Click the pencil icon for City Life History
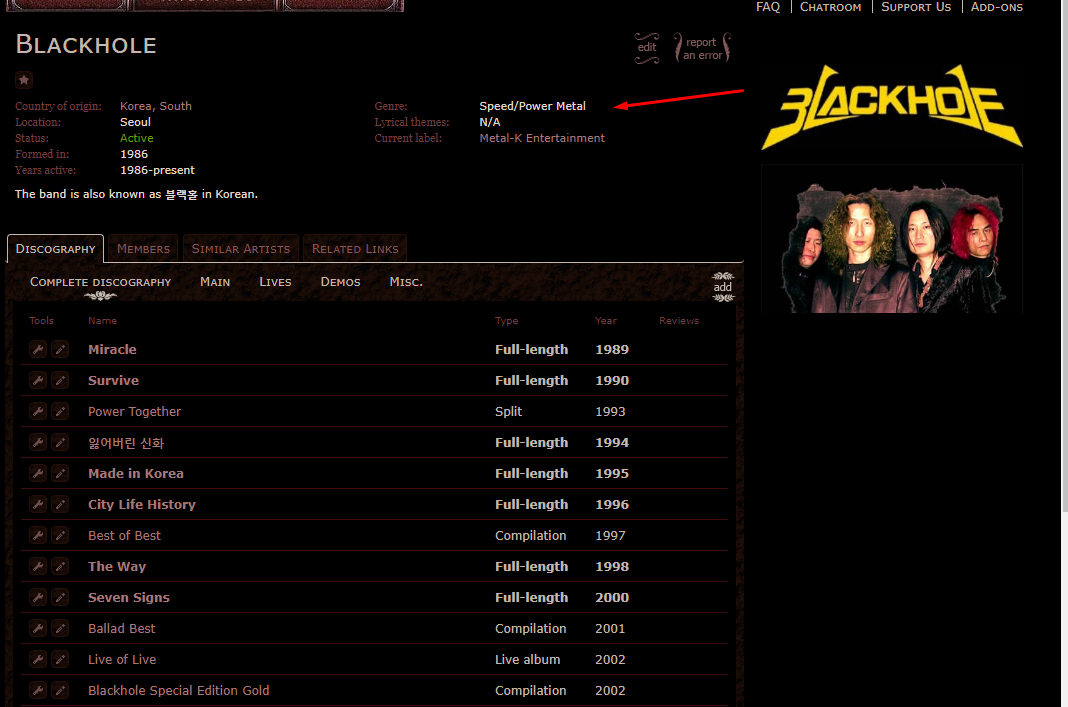This screenshot has width=1068, height=707. tap(61, 505)
